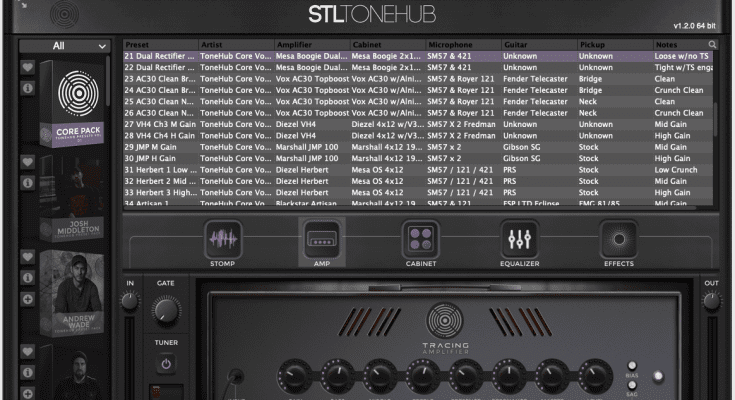
Task: Show info for the Core Pack
Action: (x=28, y=88)
